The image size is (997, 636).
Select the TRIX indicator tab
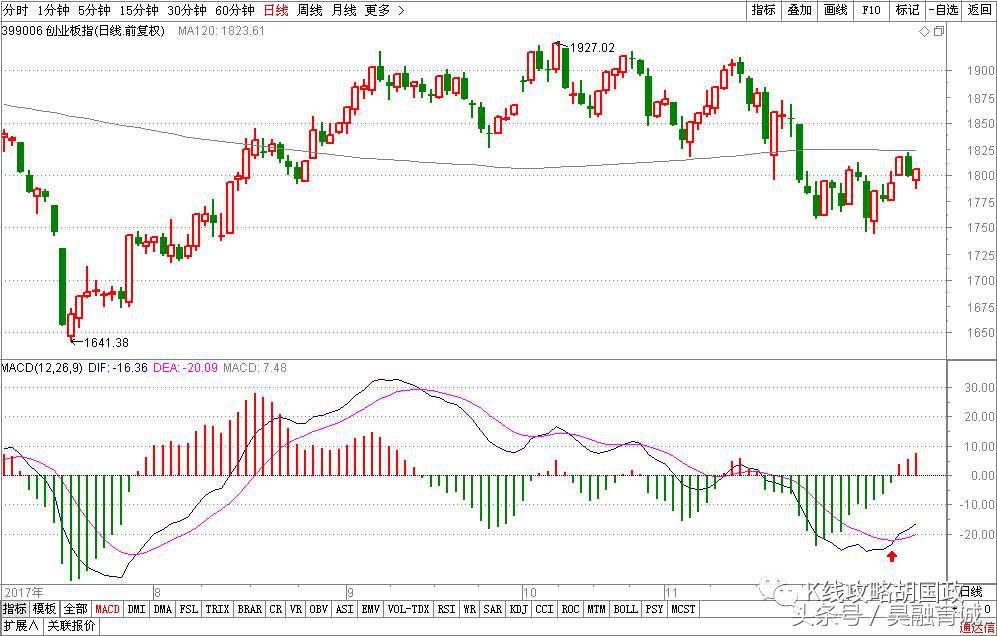(217, 609)
